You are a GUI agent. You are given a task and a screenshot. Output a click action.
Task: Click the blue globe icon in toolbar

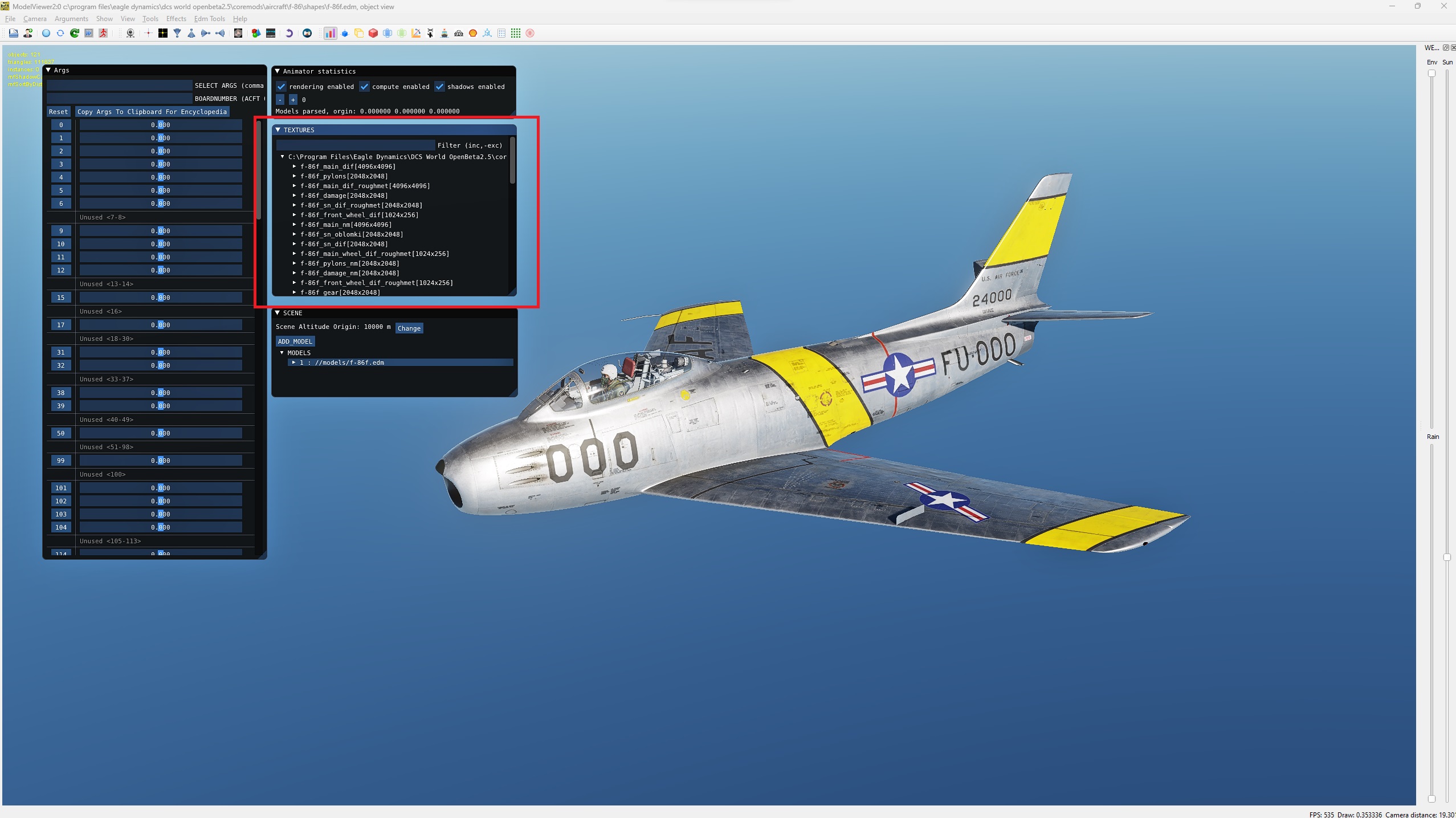click(46, 33)
